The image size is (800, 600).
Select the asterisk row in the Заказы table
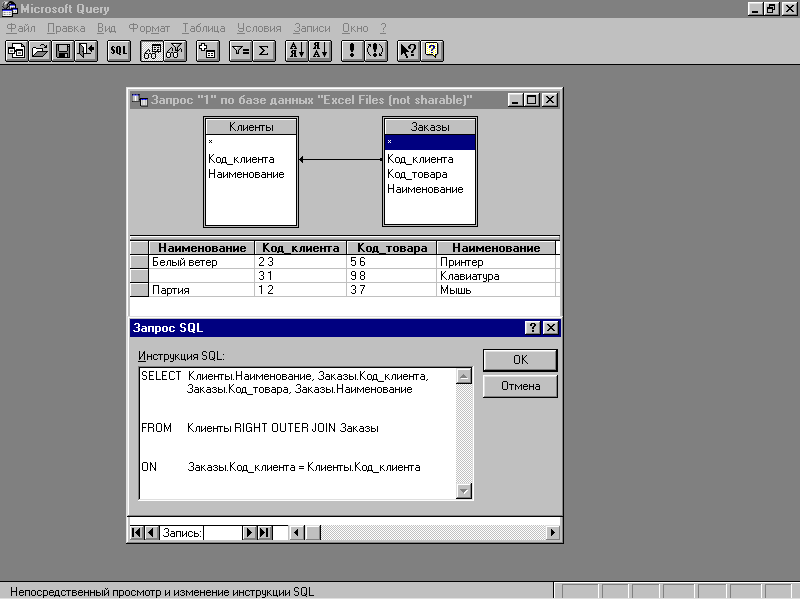[x=430, y=142]
